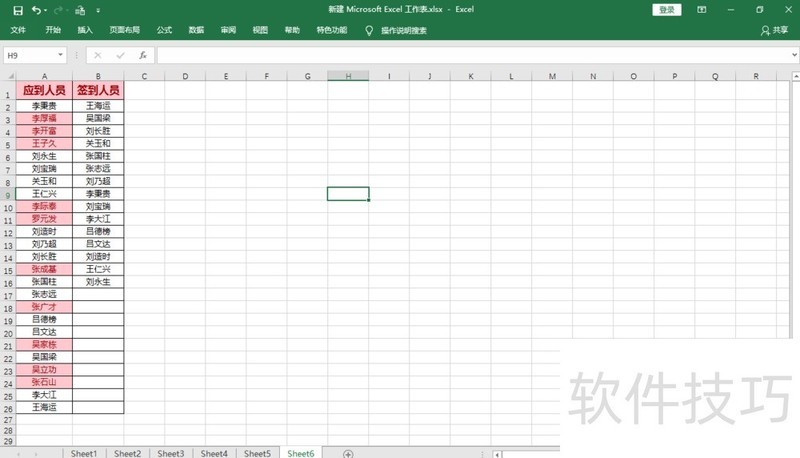The height and width of the screenshot is (458, 800).
Task: Click the touch/mouse mode quick access icon
Action: coord(80,10)
